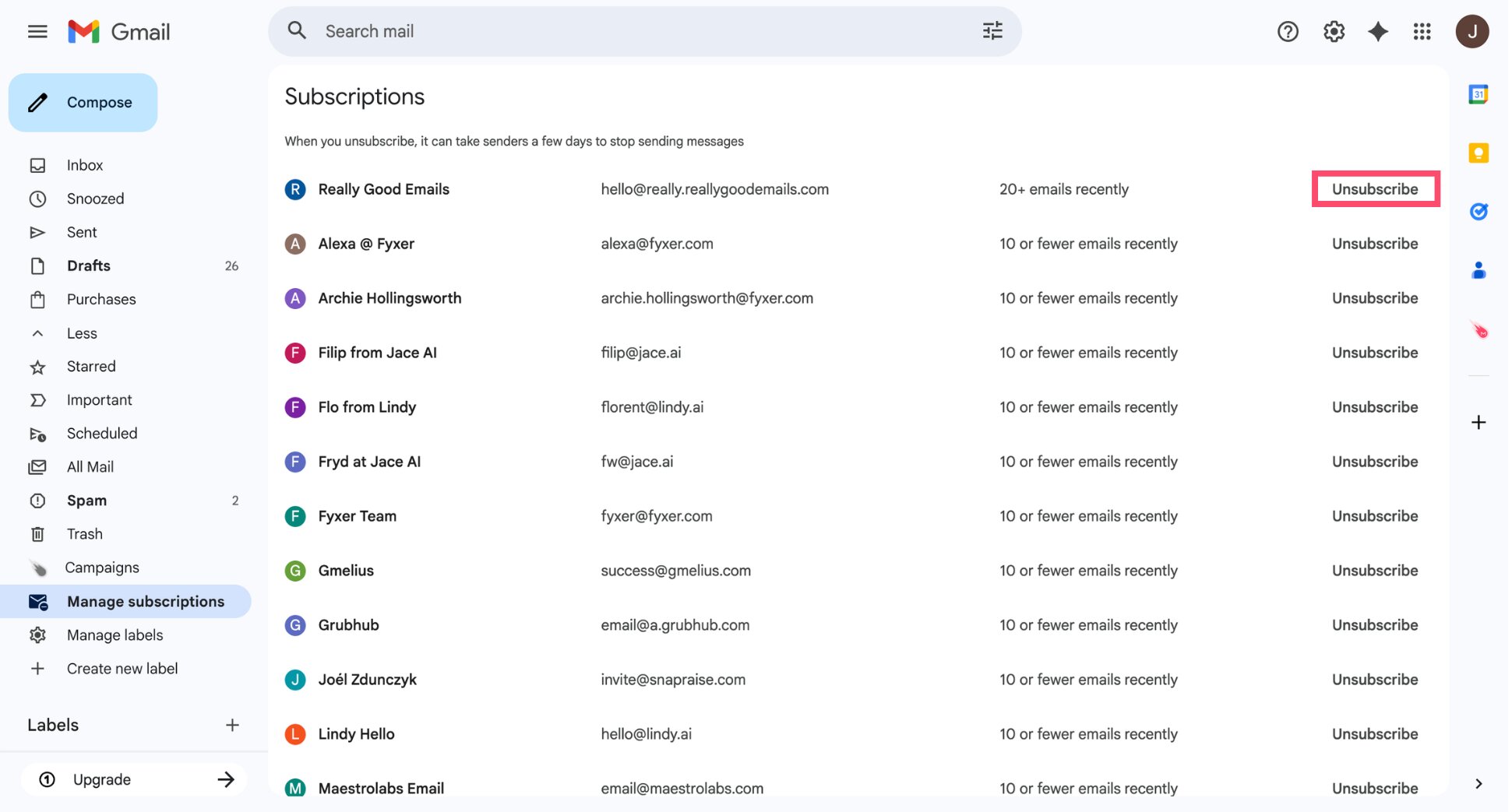The width and height of the screenshot is (1512, 812).
Task: Open the Spam folder
Action: pyautogui.click(x=127, y=500)
